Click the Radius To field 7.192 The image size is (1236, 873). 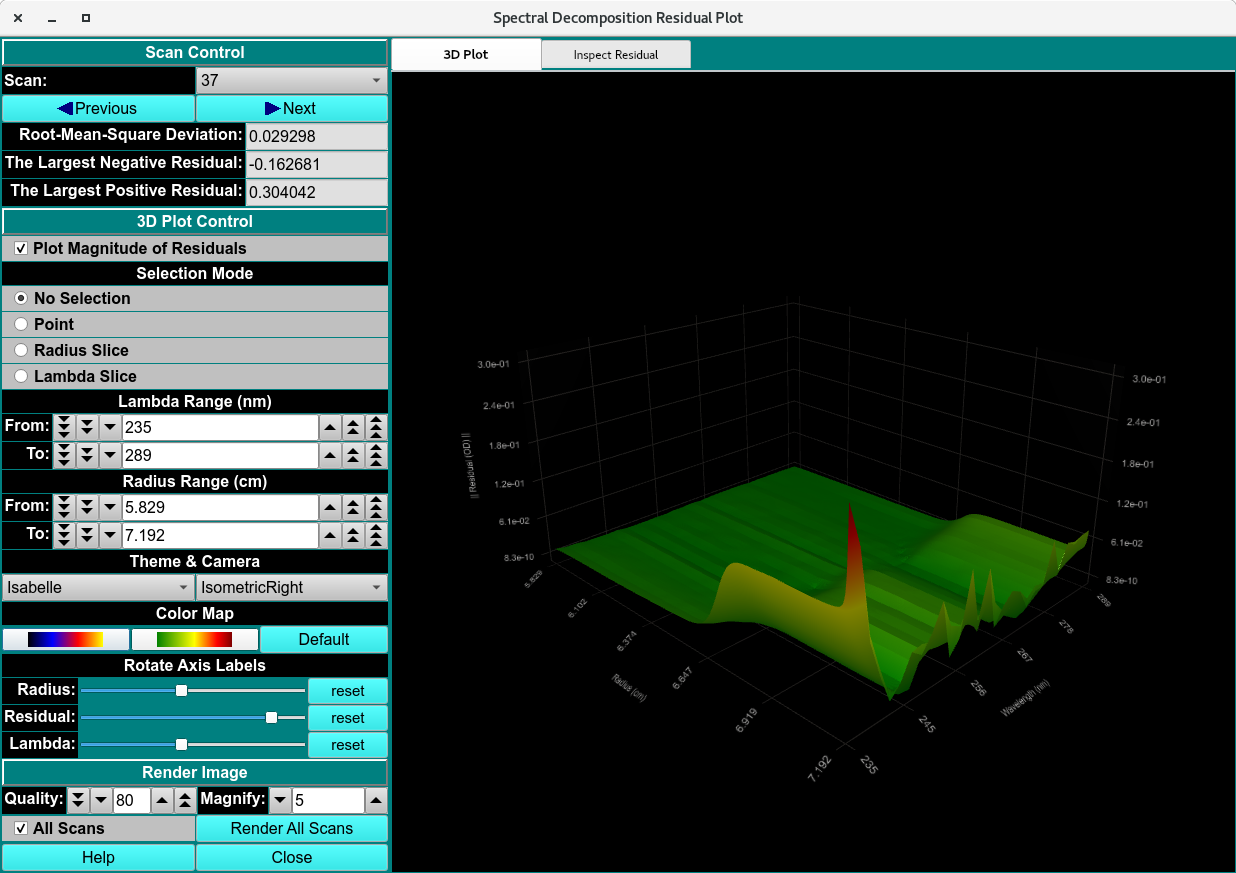(x=220, y=535)
